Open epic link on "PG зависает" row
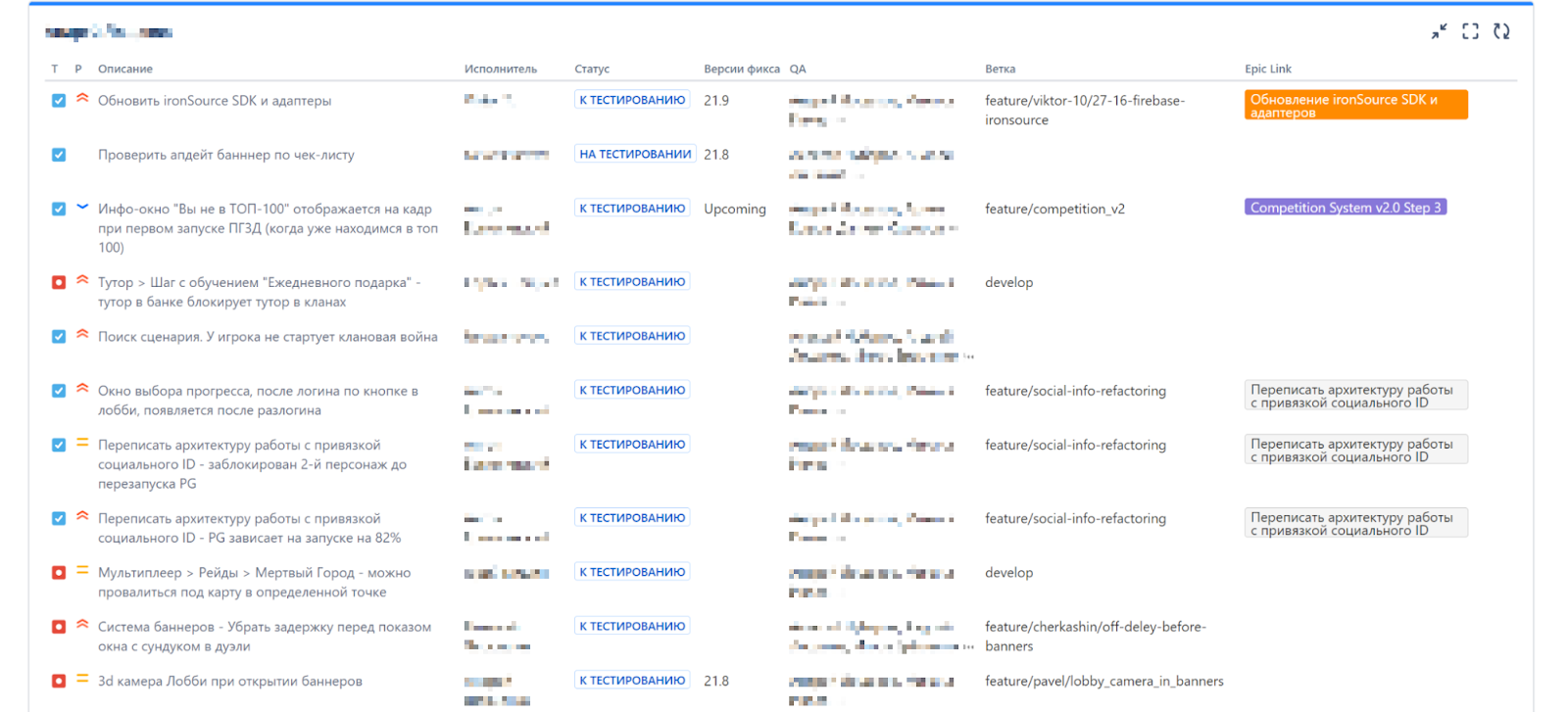The image size is (1568, 712). tap(1356, 523)
